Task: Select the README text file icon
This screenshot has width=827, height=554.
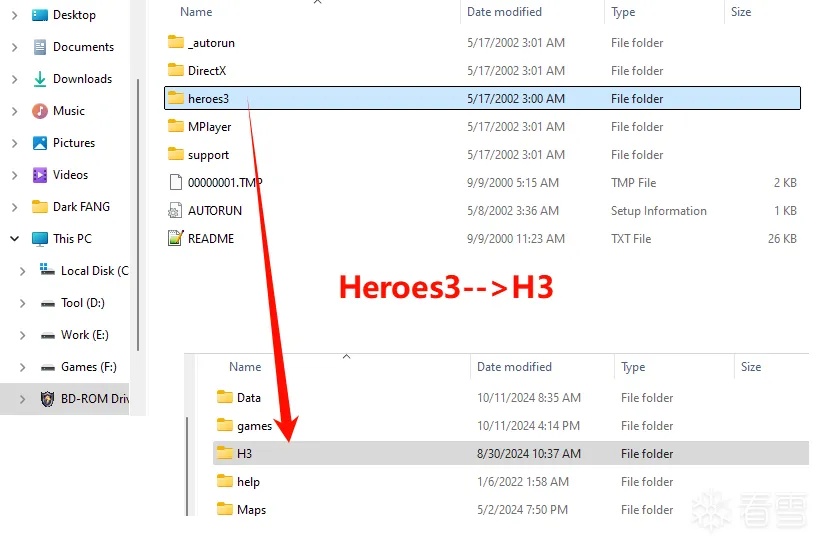Action: tap(176, 239)
